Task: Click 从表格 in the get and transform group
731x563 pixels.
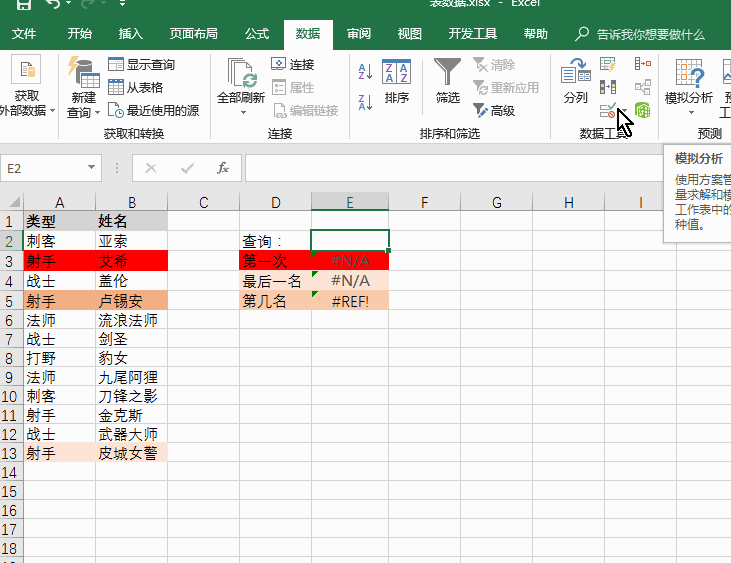Action: click(x=135, y=87)
